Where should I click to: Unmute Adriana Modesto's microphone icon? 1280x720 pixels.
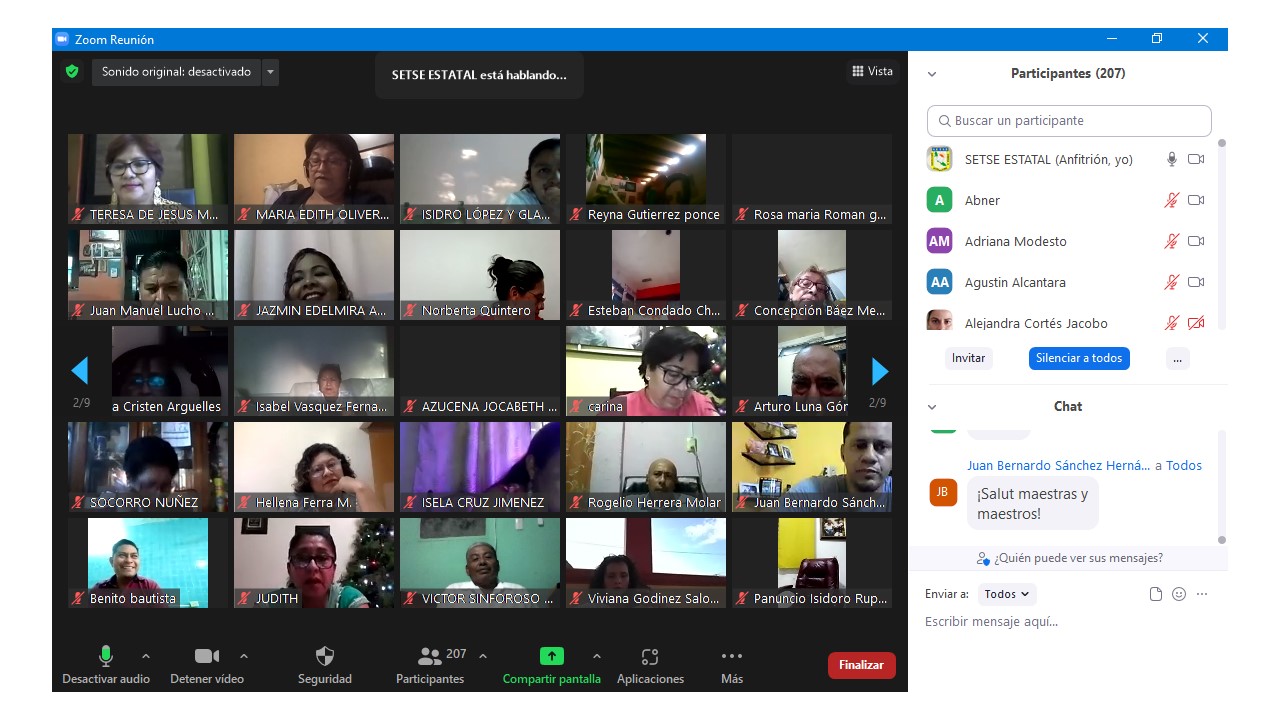(x=1172, y=241)
